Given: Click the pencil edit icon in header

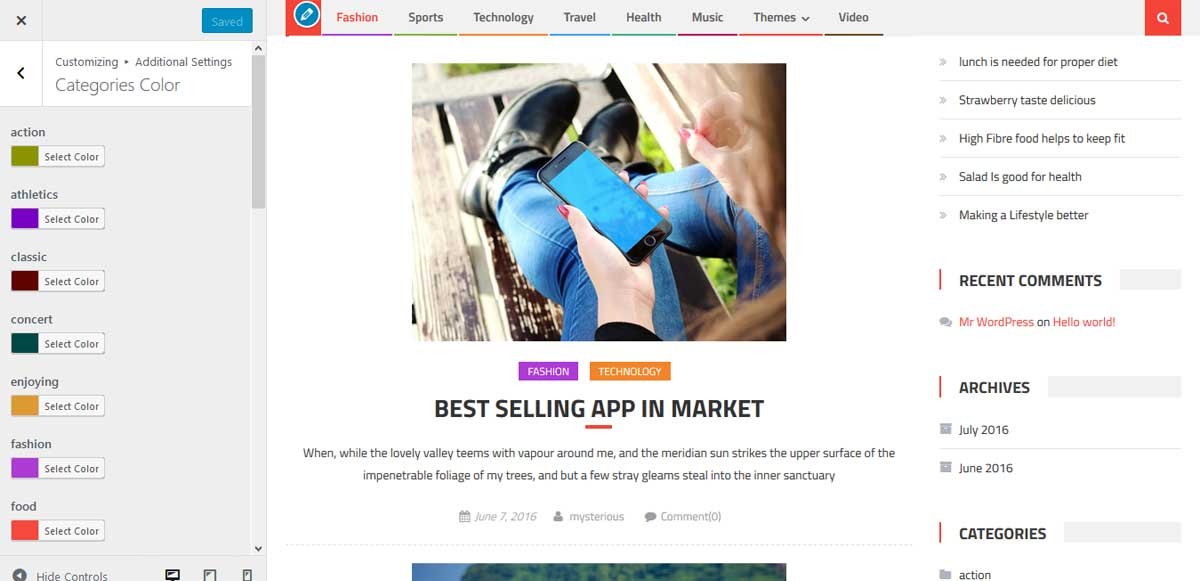Looking at the screenshot, I should pyautogui.click(x=306, y=16).
